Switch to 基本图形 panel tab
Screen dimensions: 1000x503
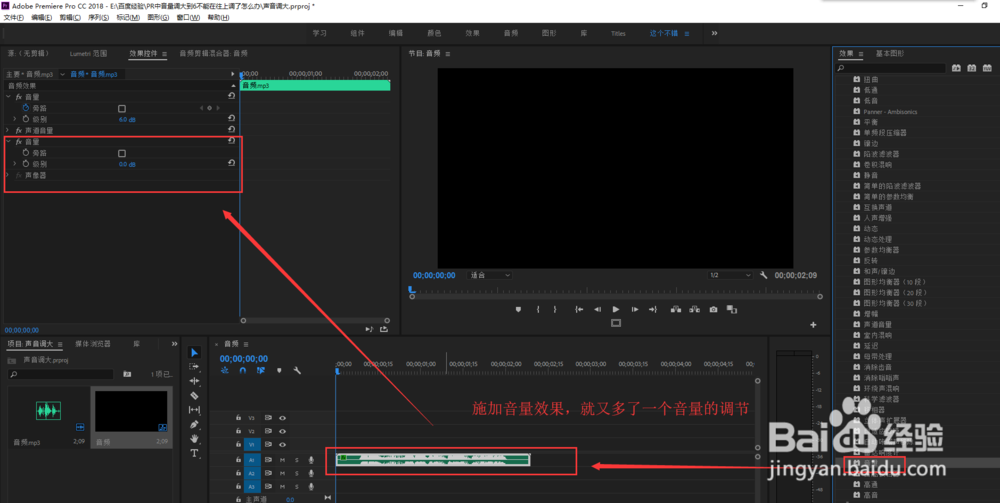tap(890, 54)
